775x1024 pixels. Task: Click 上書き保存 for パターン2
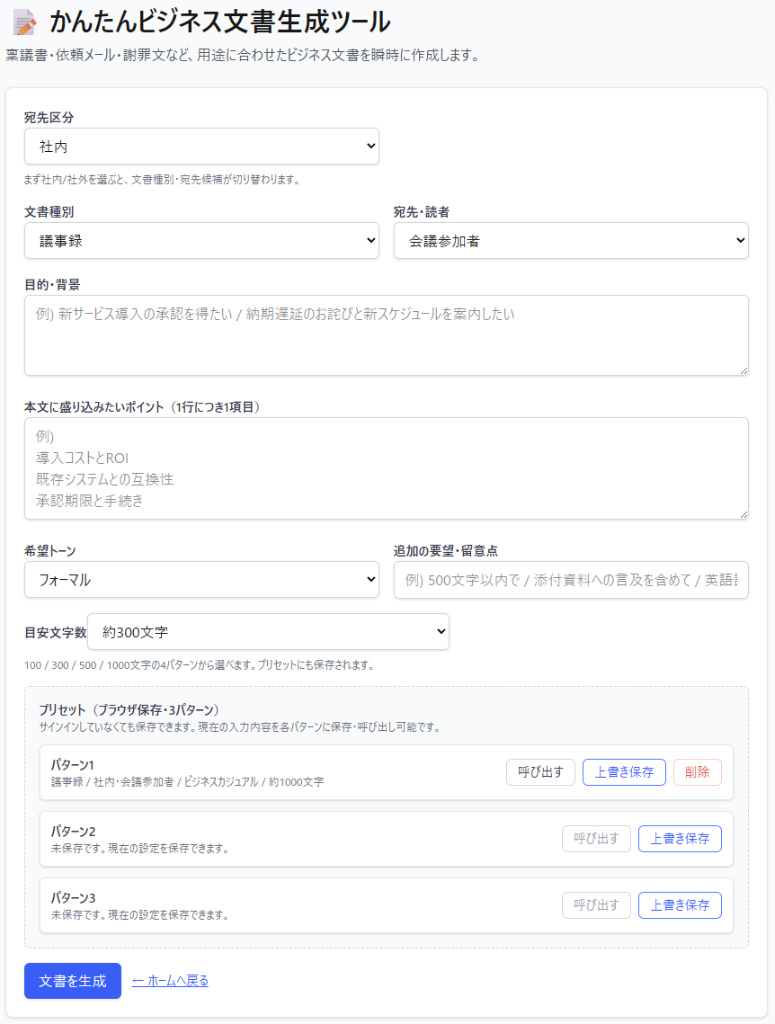point(680,838)
